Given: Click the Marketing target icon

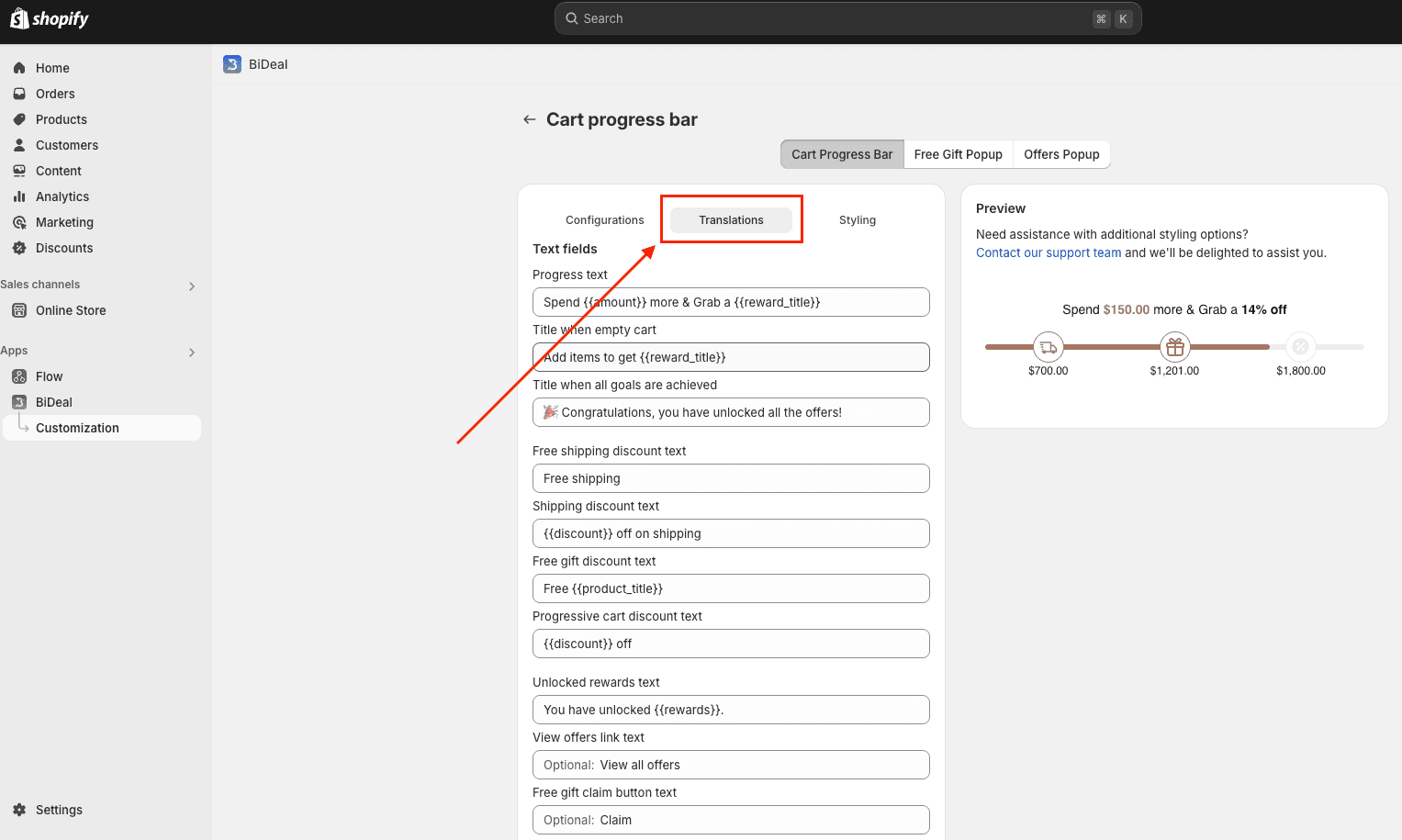Looking at the screenshot, I should click(x=19, y=222).
